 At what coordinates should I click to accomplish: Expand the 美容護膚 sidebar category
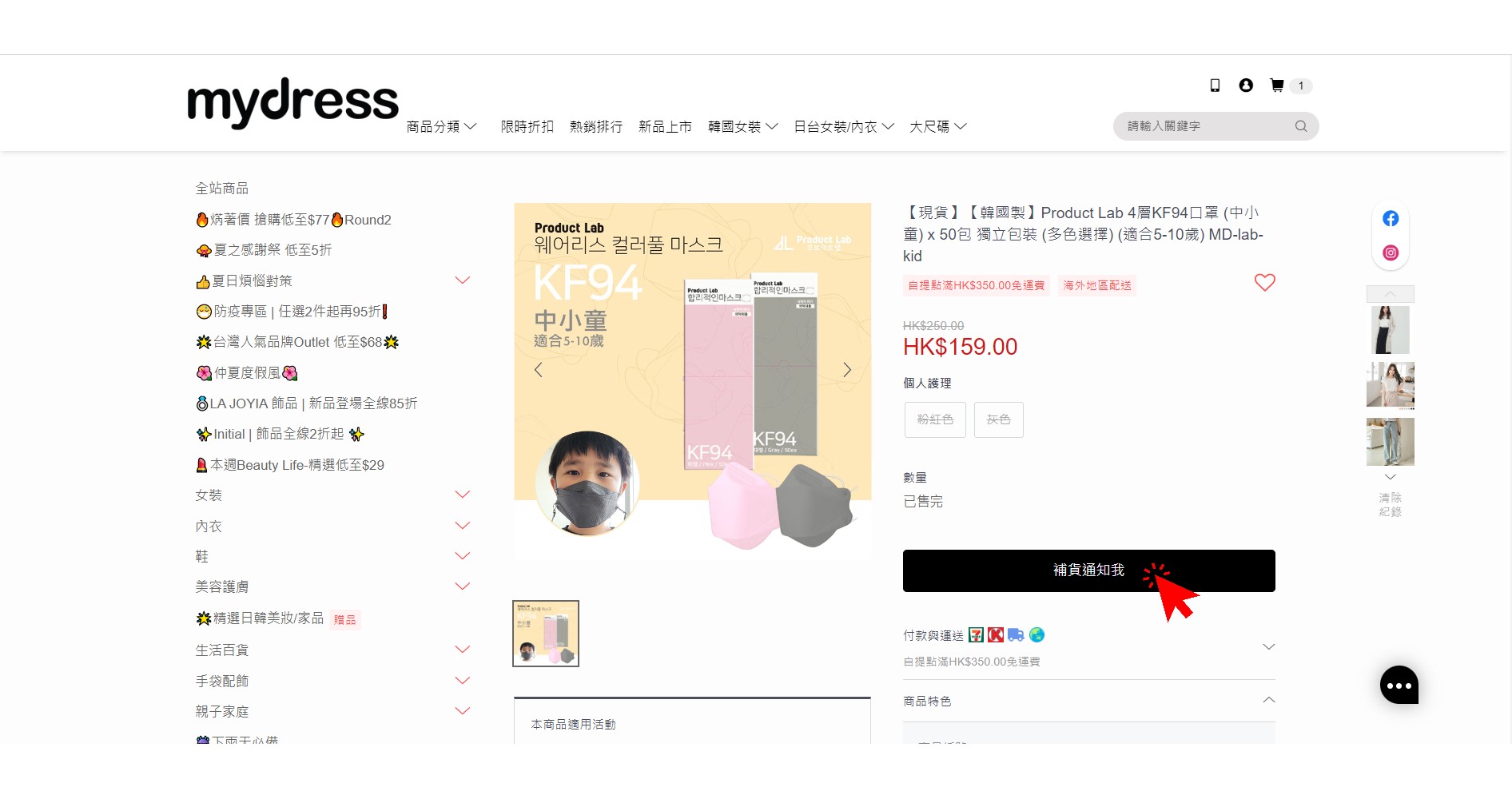(x=462, y=586)
